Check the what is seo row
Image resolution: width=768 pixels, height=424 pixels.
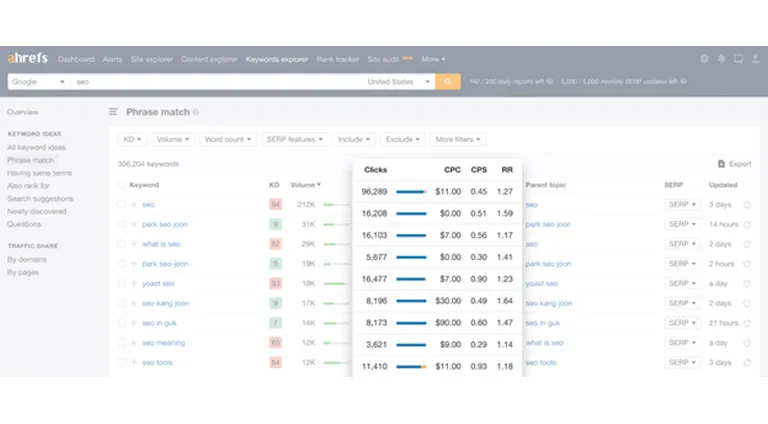pyautogui.click(x=121, y=244)
